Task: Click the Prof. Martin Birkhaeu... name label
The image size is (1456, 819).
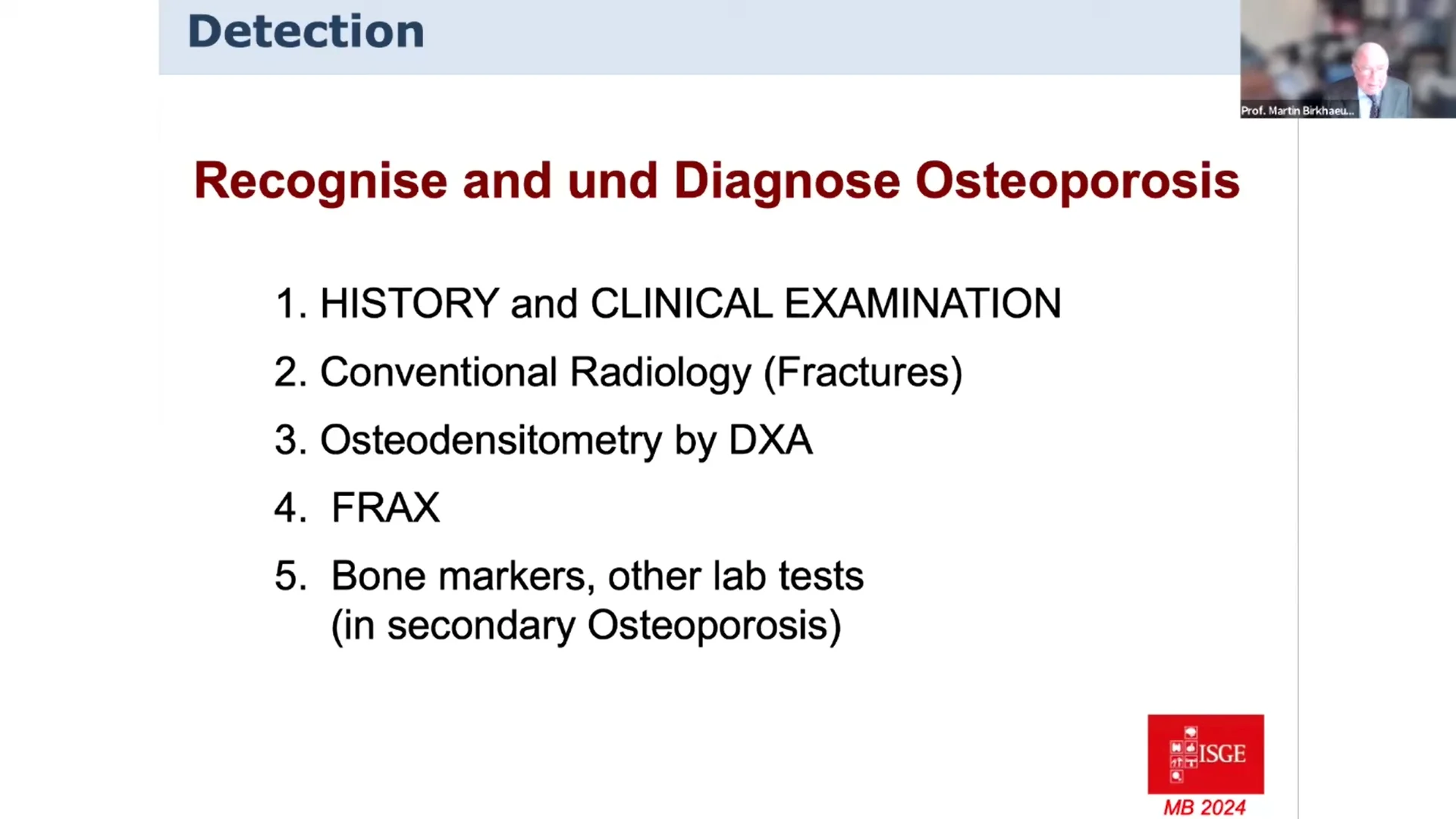Action: click(1298, 111)
